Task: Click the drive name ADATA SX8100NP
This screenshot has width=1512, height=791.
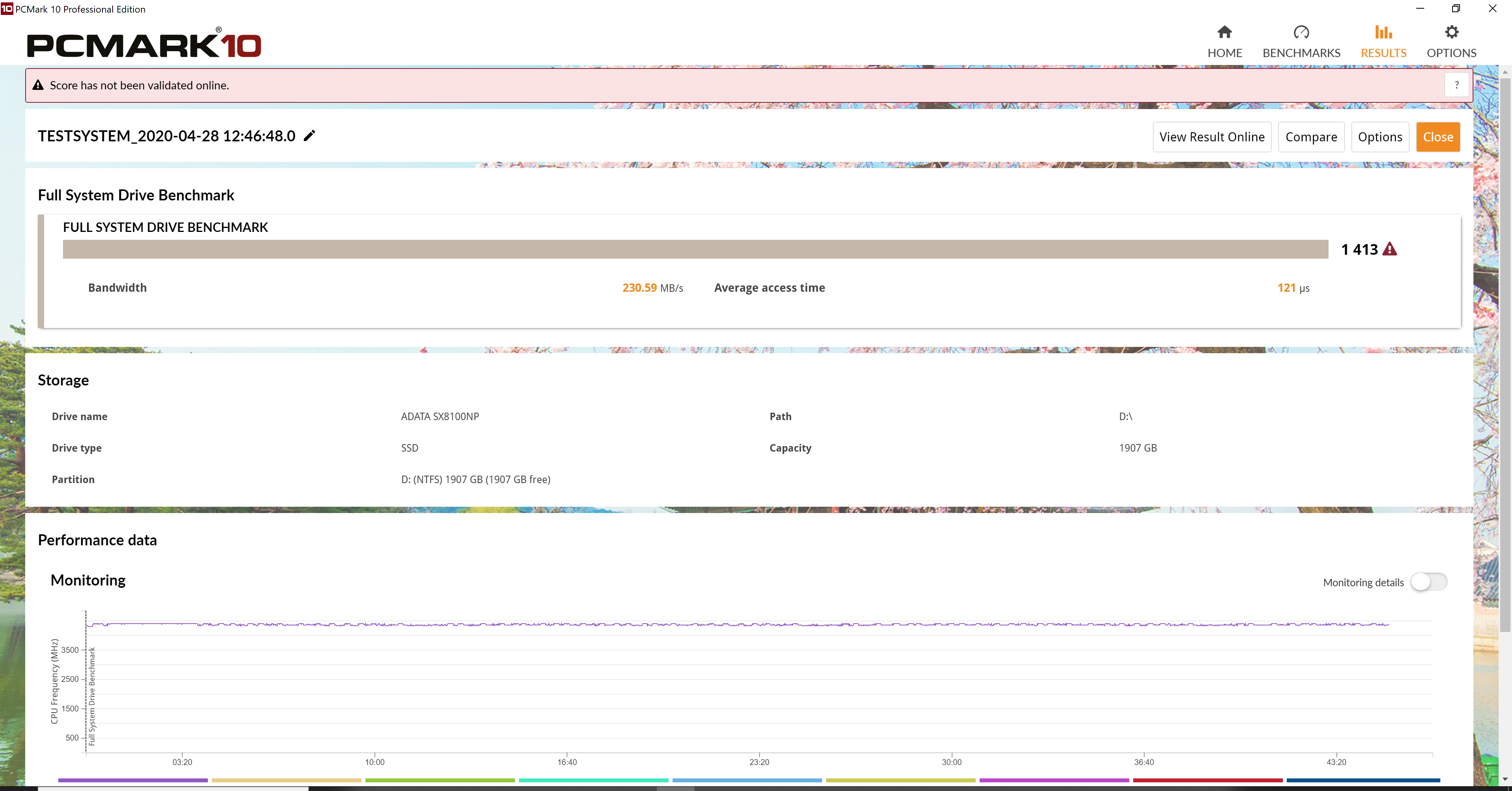Action: (440, 416)
